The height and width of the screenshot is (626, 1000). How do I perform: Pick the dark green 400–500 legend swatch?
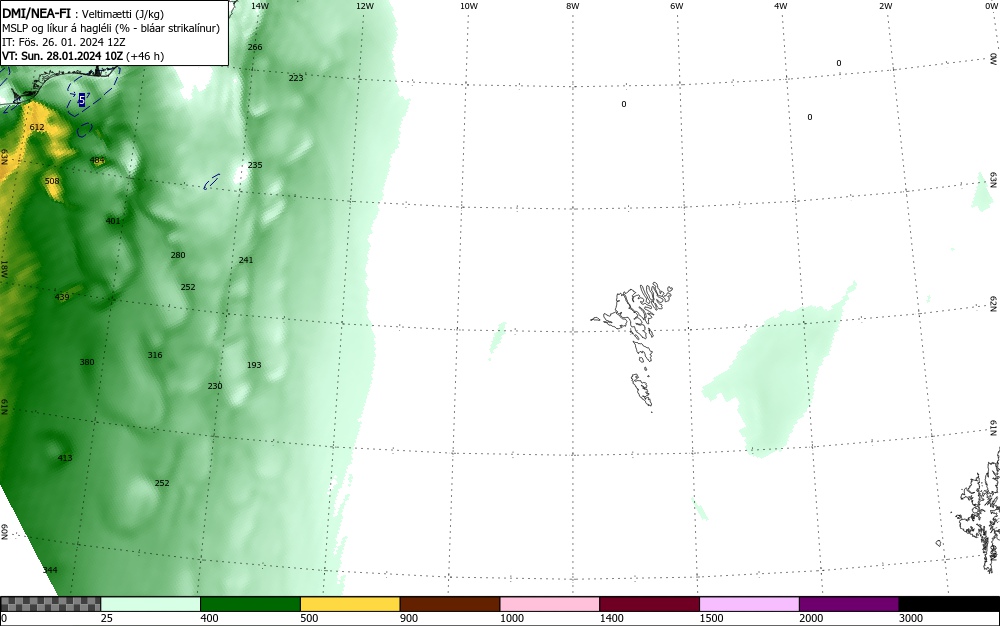[x=250, y=604]
